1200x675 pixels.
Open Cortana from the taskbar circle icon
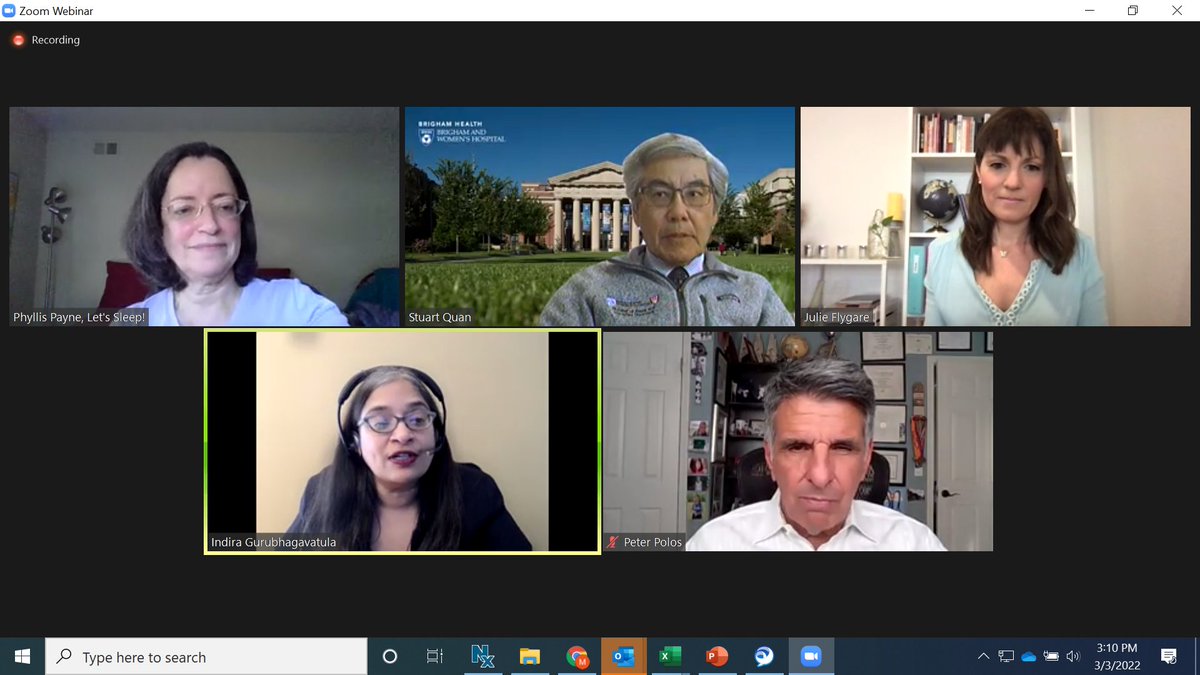[x=390, y=657]
